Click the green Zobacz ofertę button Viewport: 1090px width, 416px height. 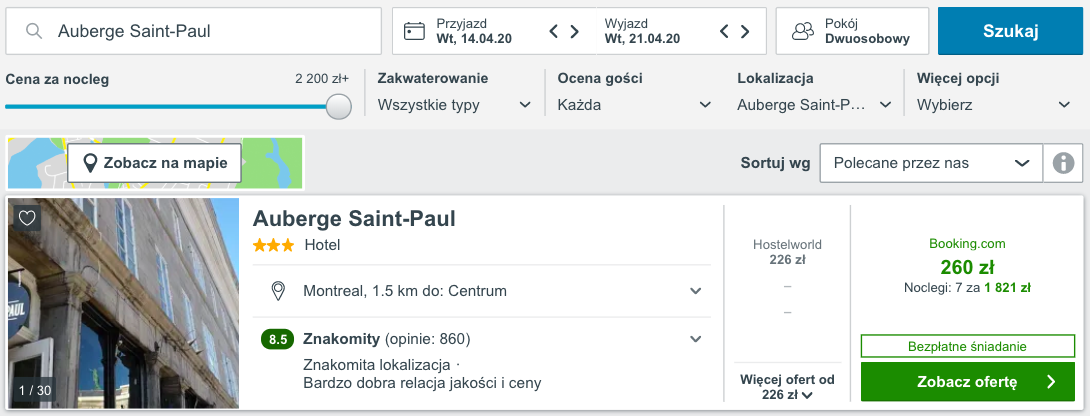(x=968, y=381)
